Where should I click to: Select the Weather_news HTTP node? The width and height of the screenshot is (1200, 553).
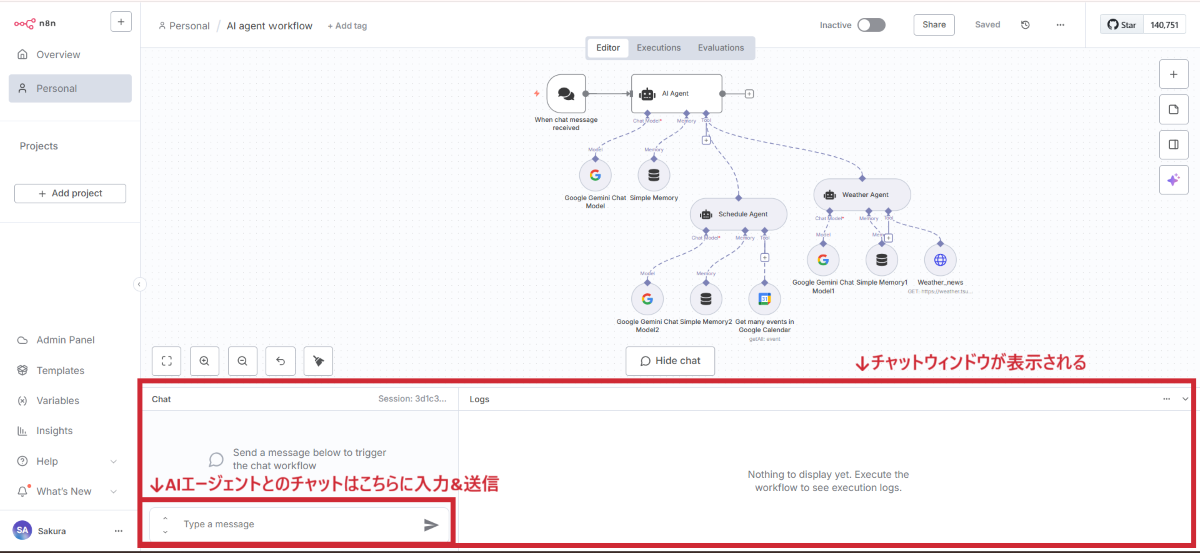coord(940,260)
